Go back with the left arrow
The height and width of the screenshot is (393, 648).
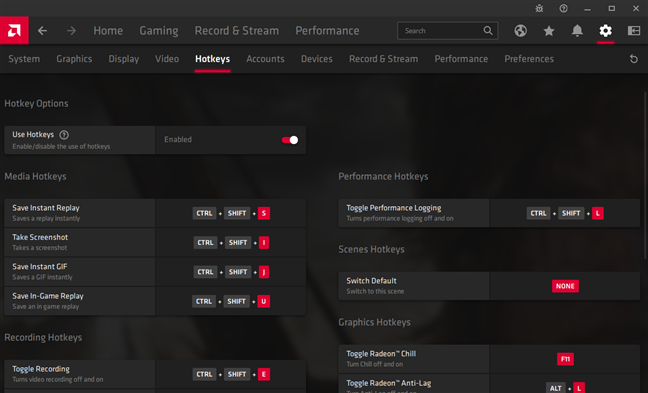coord(42,31)
